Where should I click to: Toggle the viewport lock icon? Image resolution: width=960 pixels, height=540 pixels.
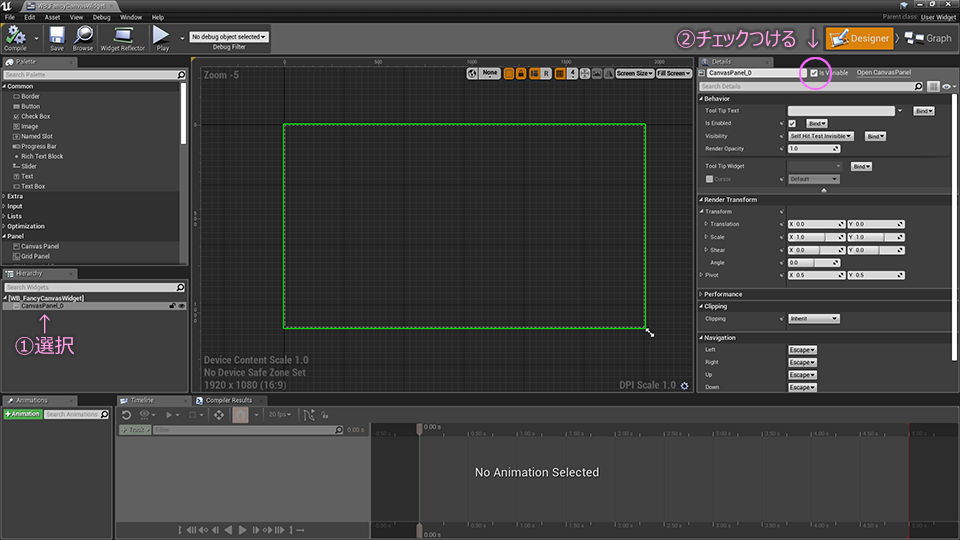point(521,73)
